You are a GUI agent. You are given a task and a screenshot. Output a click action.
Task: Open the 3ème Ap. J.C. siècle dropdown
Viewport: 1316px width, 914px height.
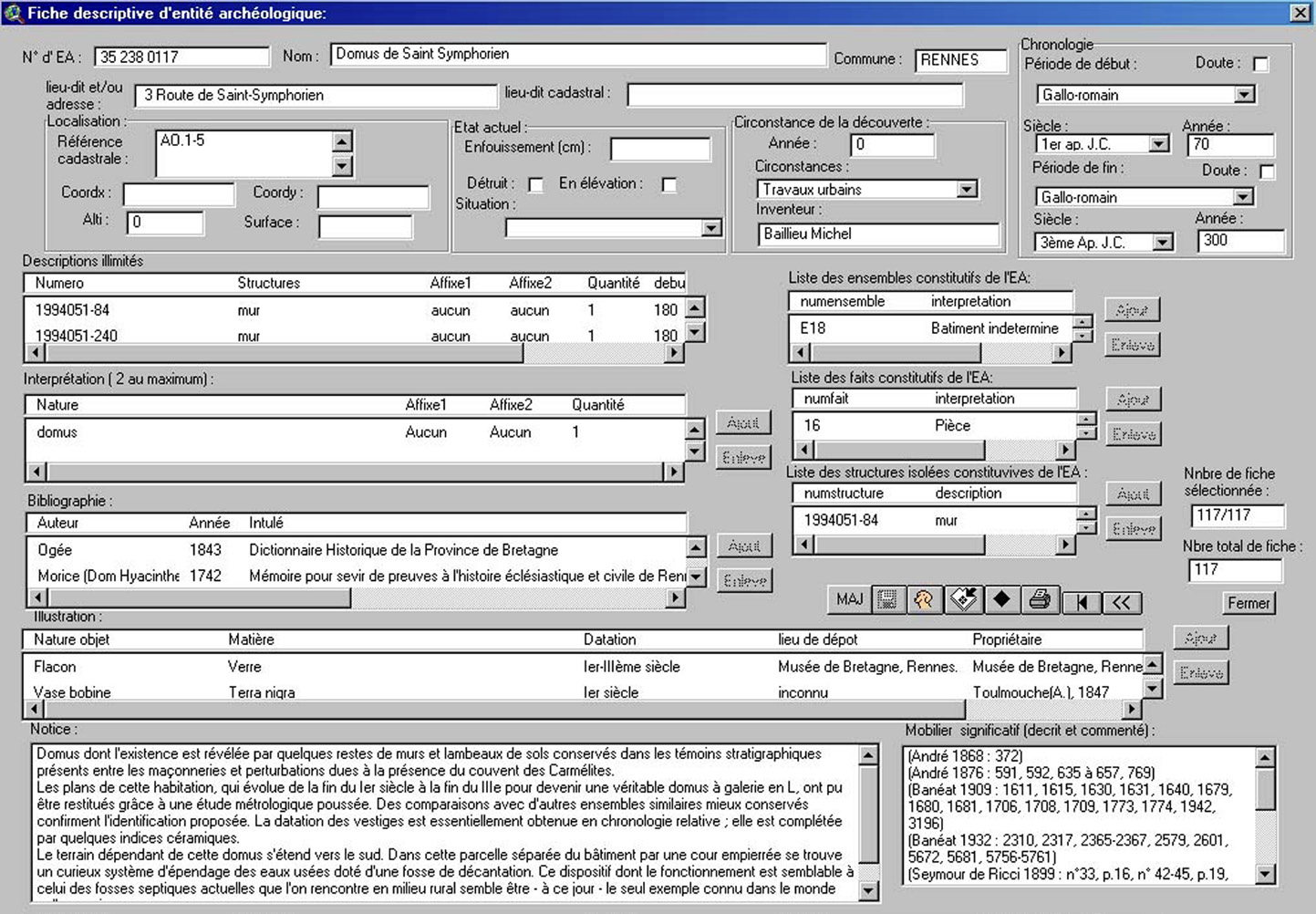[x=1162, y=243]
